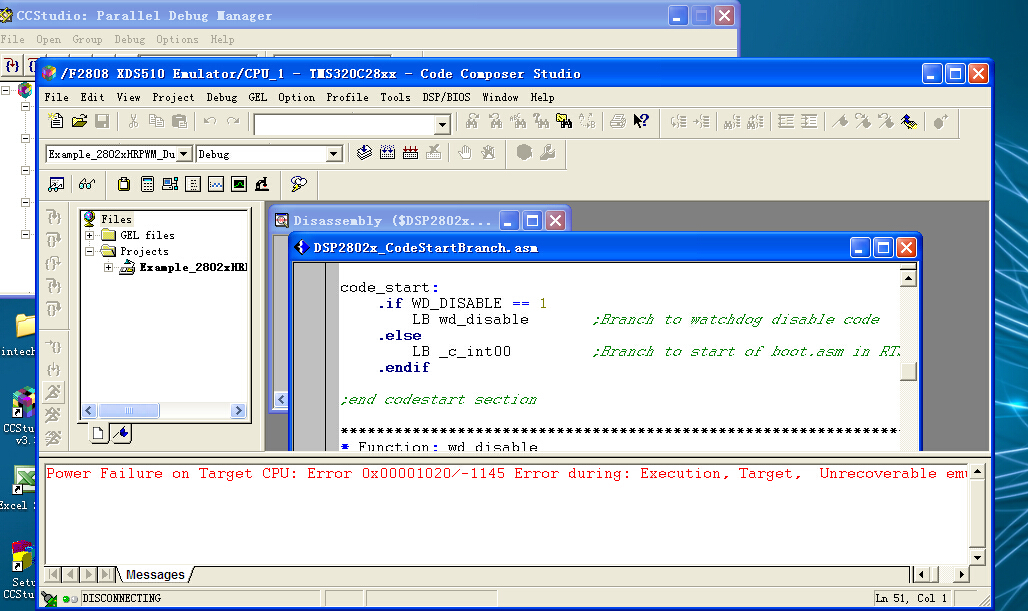Open the wrench tool icon
1028x611 pixels.
[547, 153]
